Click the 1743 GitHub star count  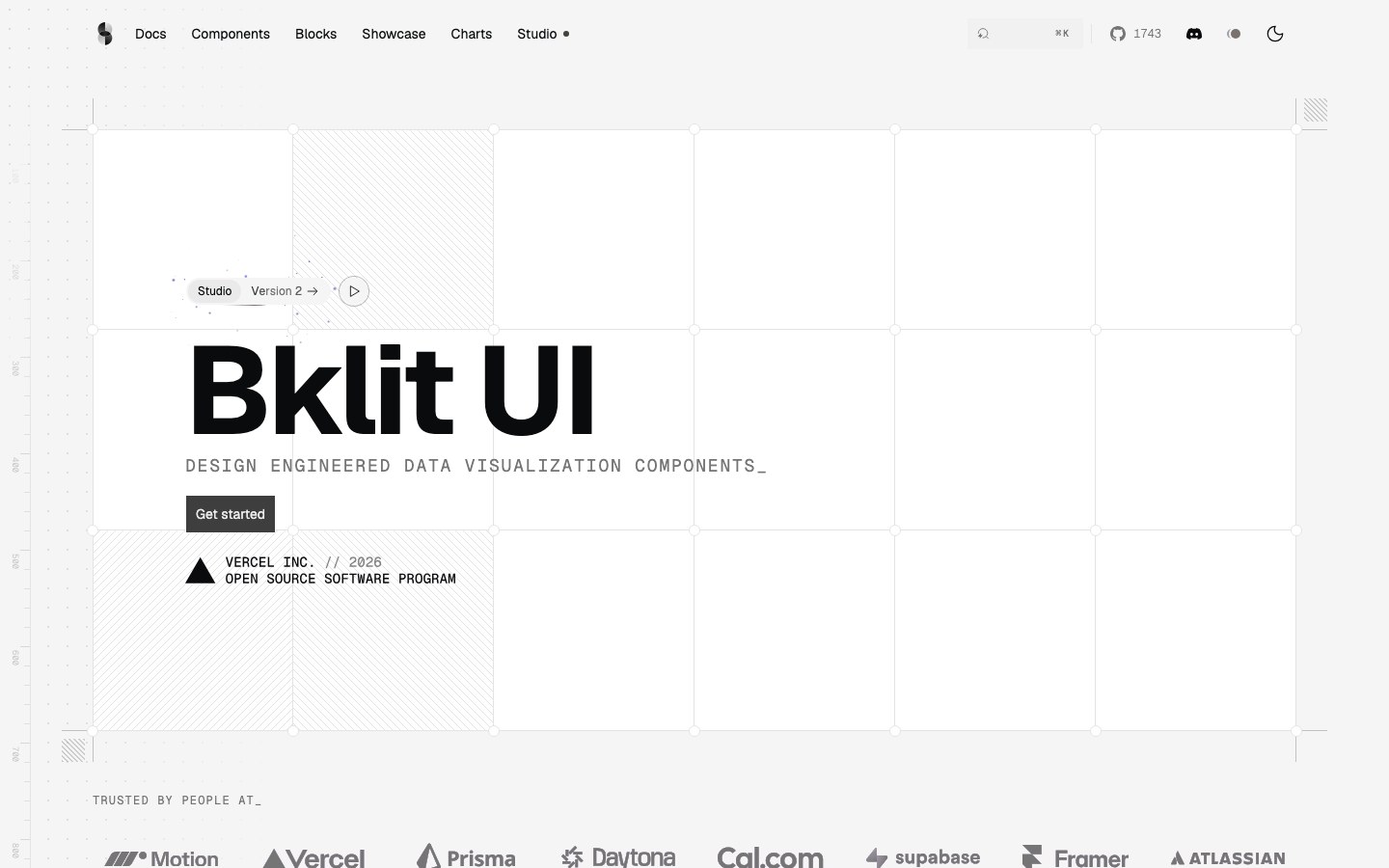point(1147,34)
